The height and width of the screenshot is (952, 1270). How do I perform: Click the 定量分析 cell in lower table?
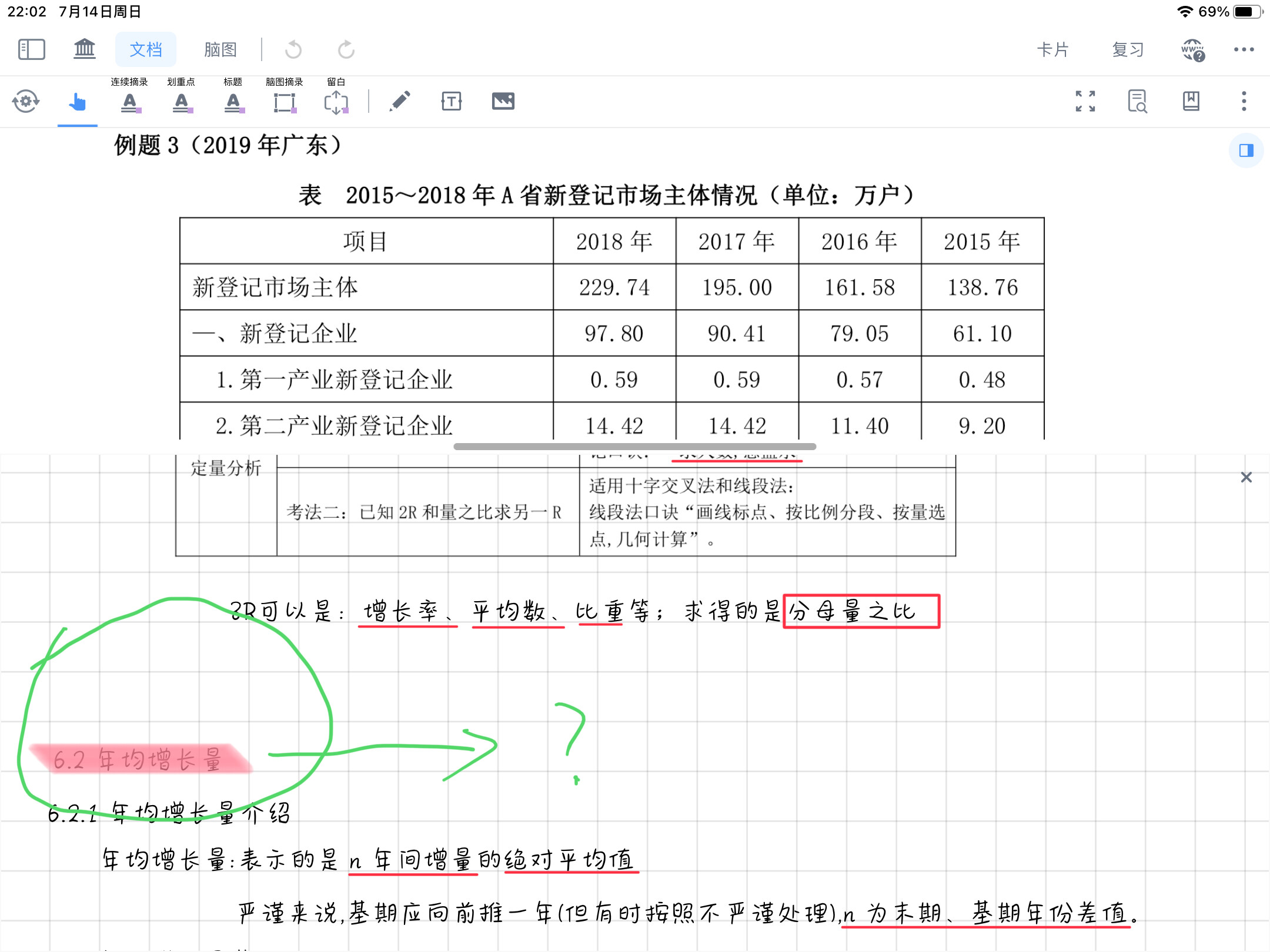(x=226, y=468)
